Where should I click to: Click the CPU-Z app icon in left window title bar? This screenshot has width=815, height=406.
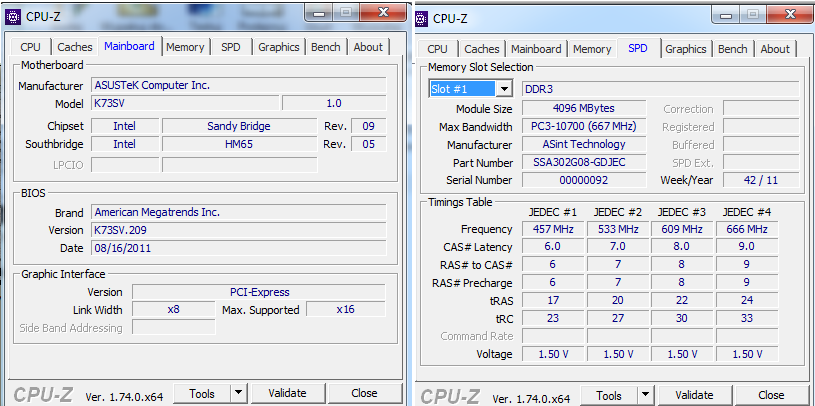pos(13,17)
